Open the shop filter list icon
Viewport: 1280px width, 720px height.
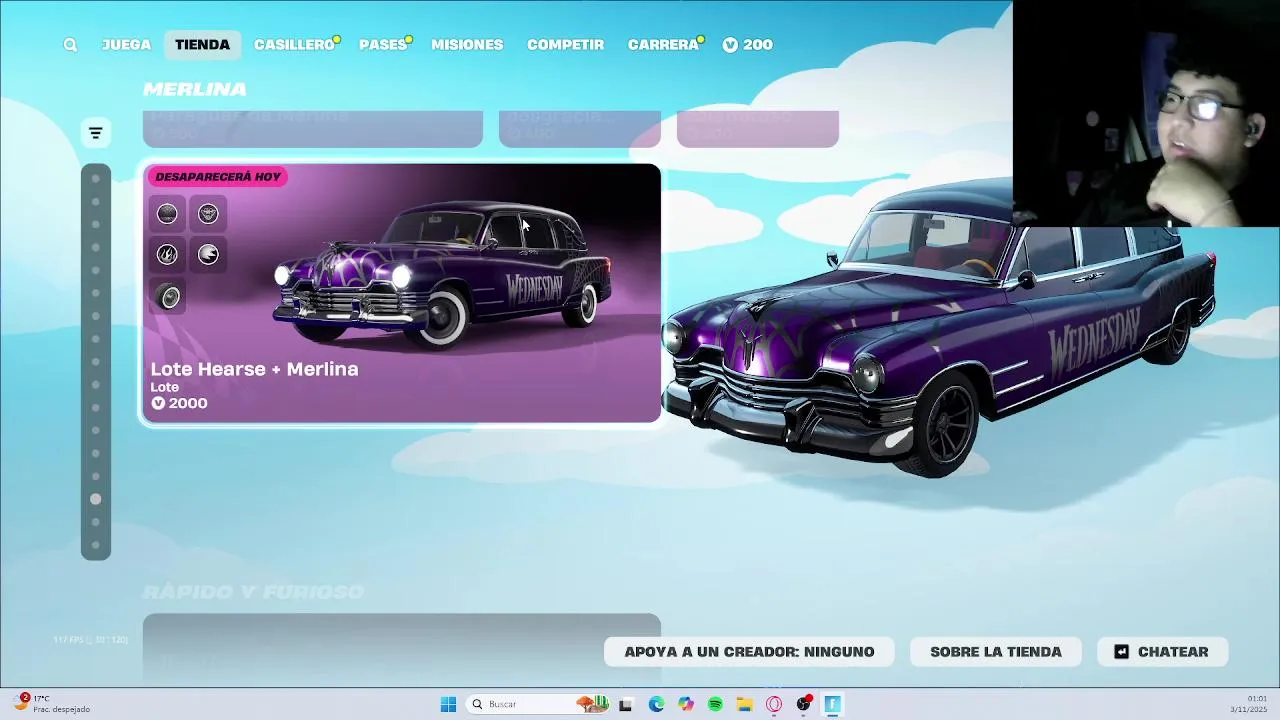96,132
